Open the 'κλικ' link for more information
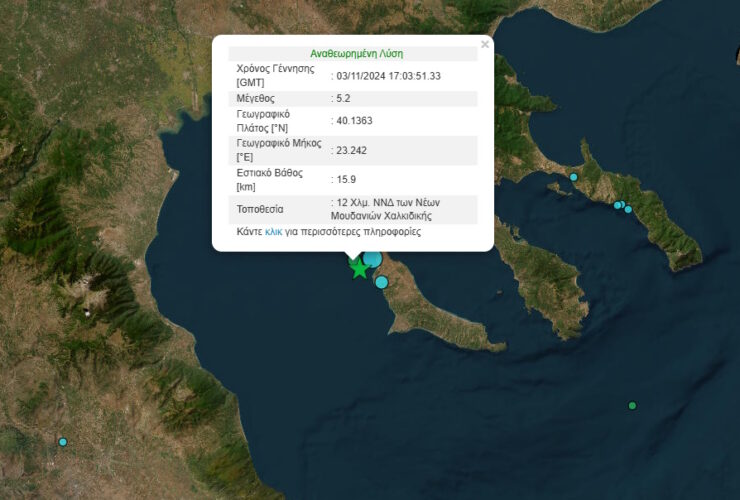Image resolution: width=740 pixels, height=500 pixels. 273,231
